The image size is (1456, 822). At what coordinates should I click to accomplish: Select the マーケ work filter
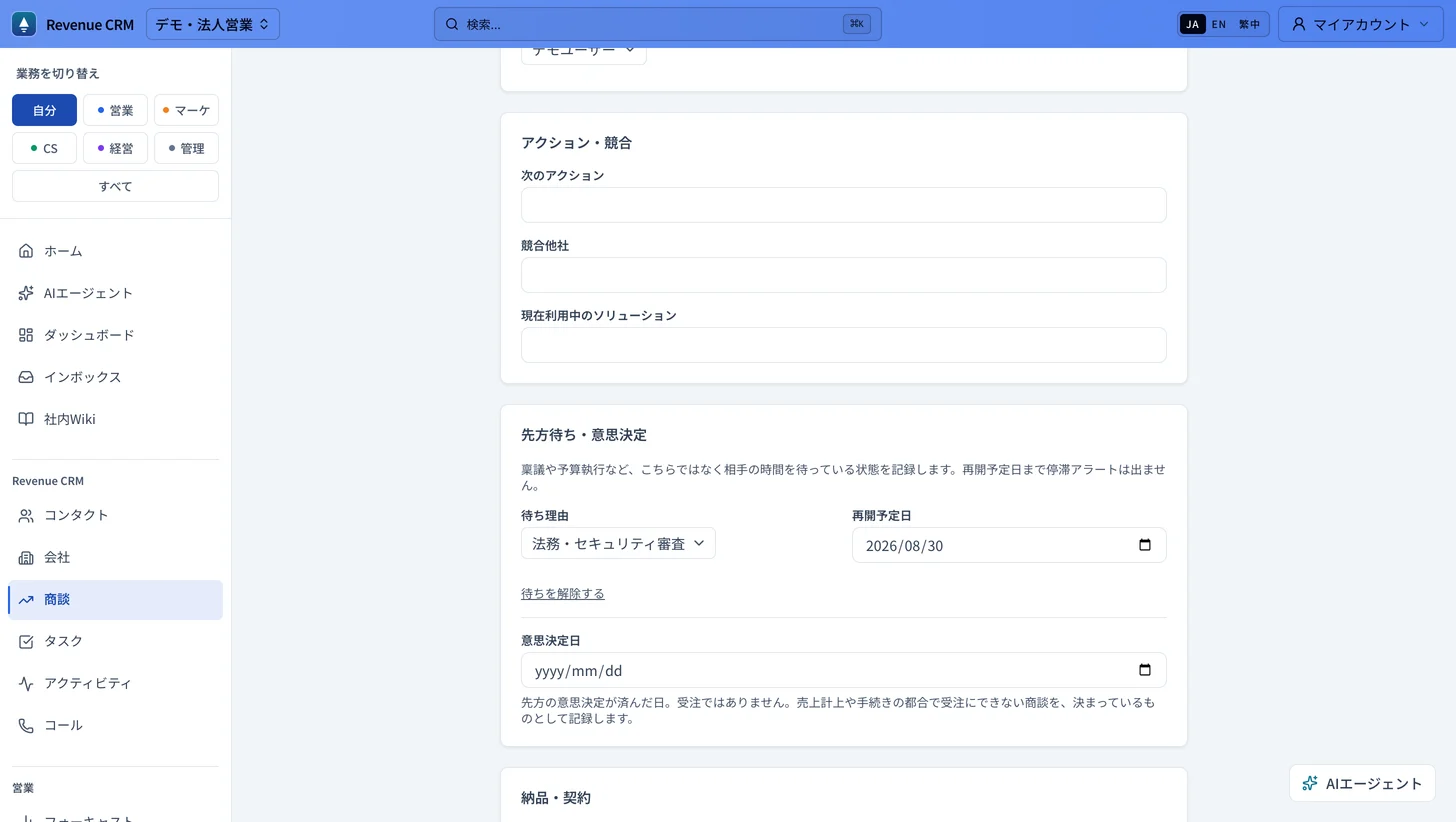pos(186,110)
